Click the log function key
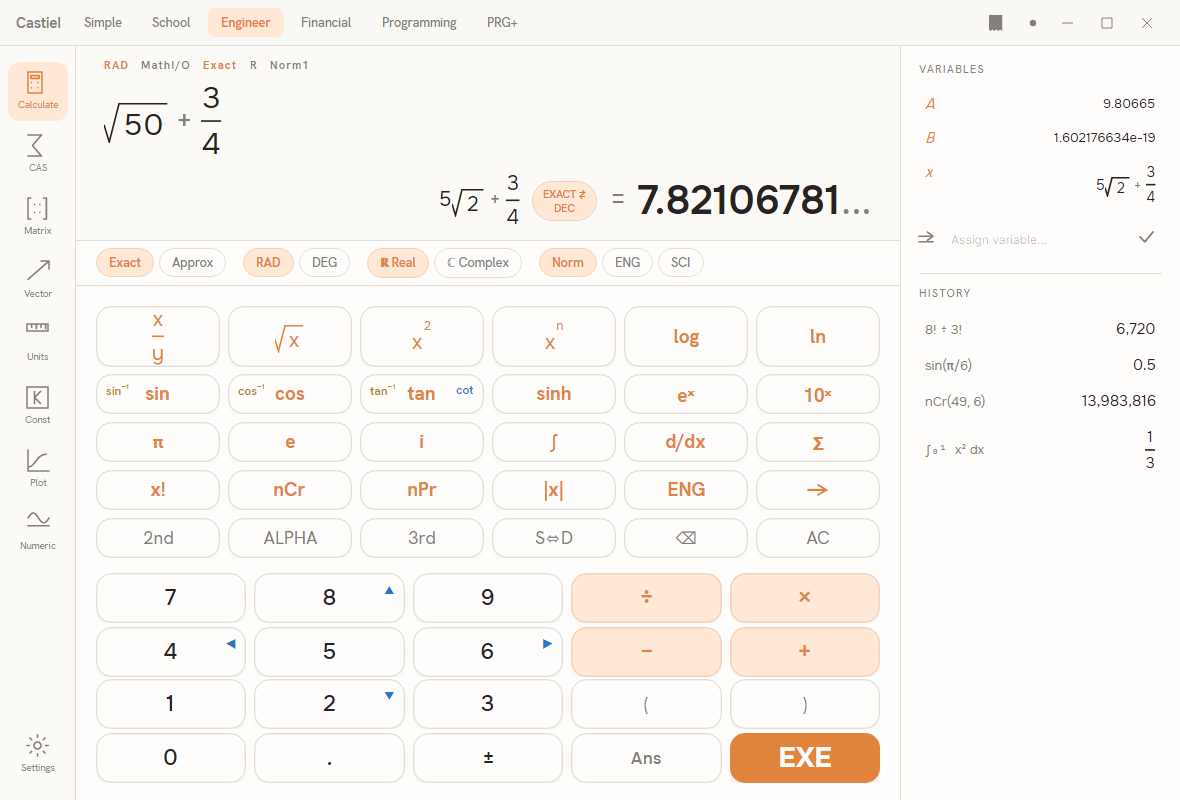The image size is (1180, 800). point(686,337)
